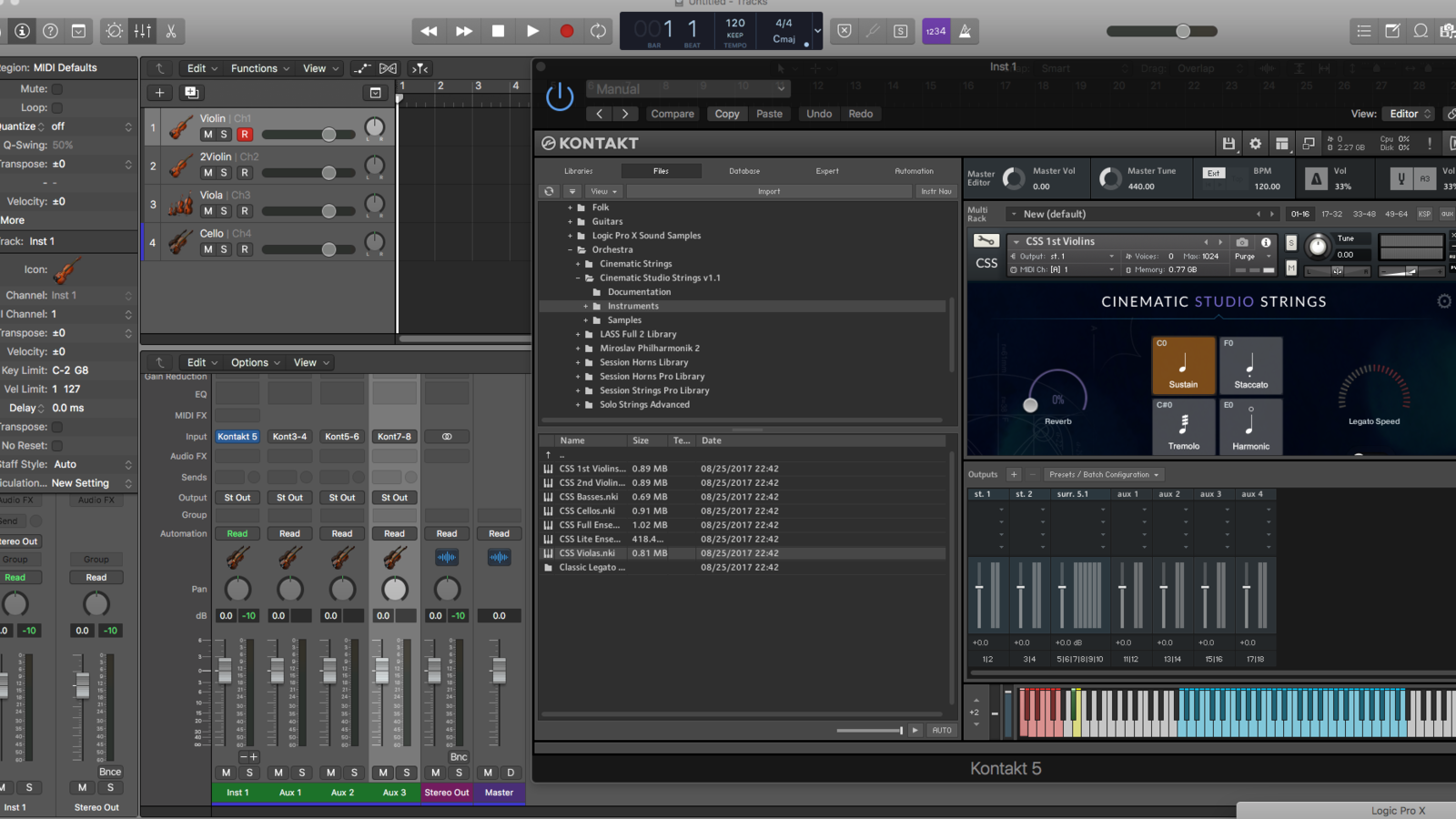Open Smart Controls dial icon
The image size is (1456, 819).
point(114,31)
